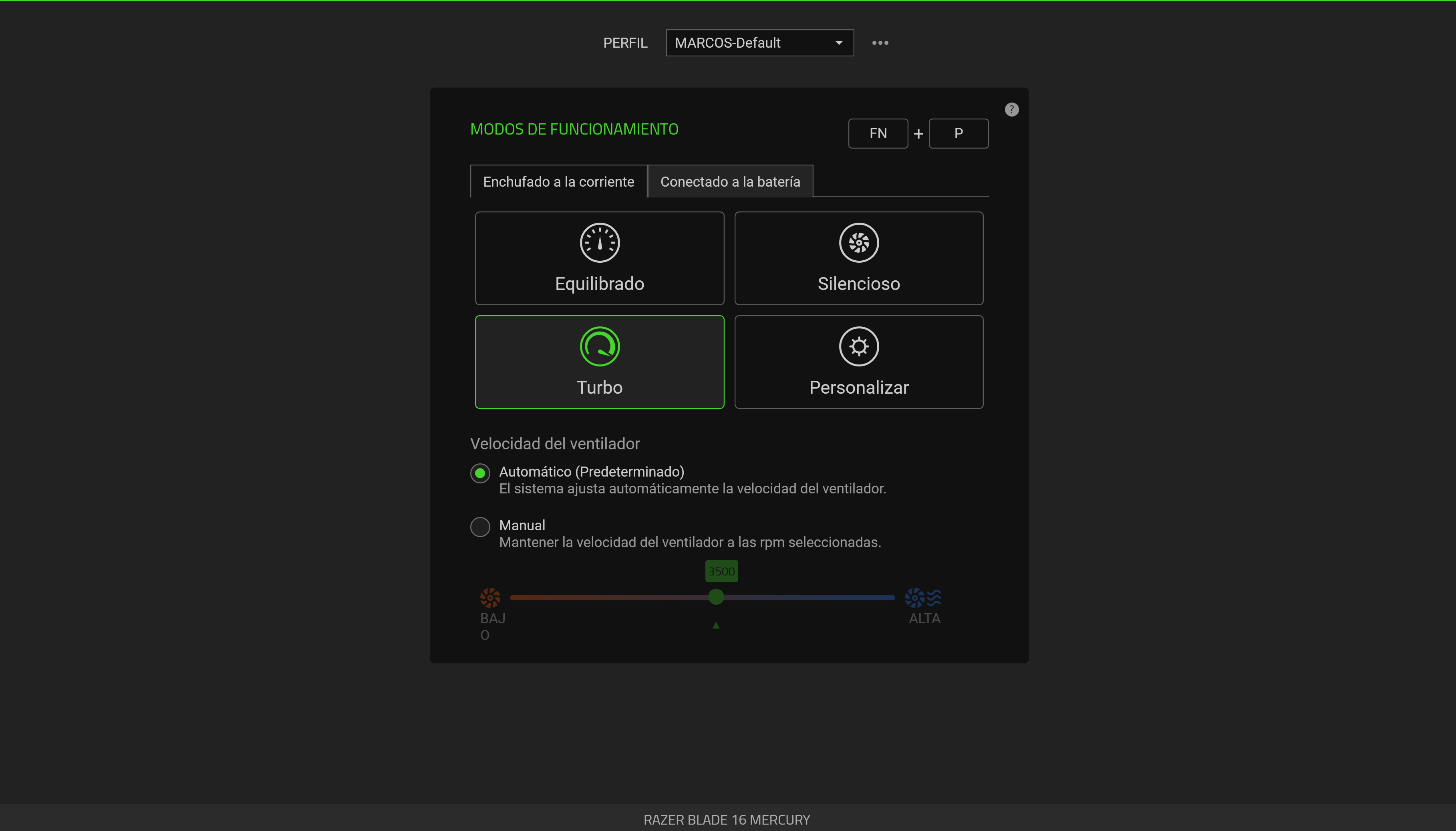This screenshot has height=831, width=1456.
Task: Click the RAZER BLADE 16 MERCURY device label
Action: [727, 819]
